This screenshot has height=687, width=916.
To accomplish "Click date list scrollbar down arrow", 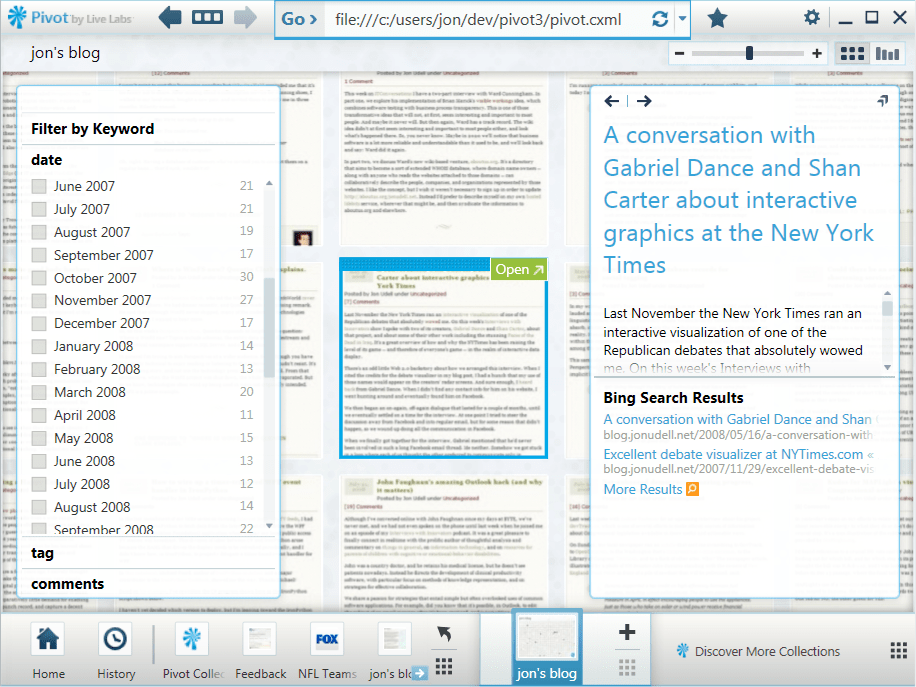I will [x=269, y=526].
